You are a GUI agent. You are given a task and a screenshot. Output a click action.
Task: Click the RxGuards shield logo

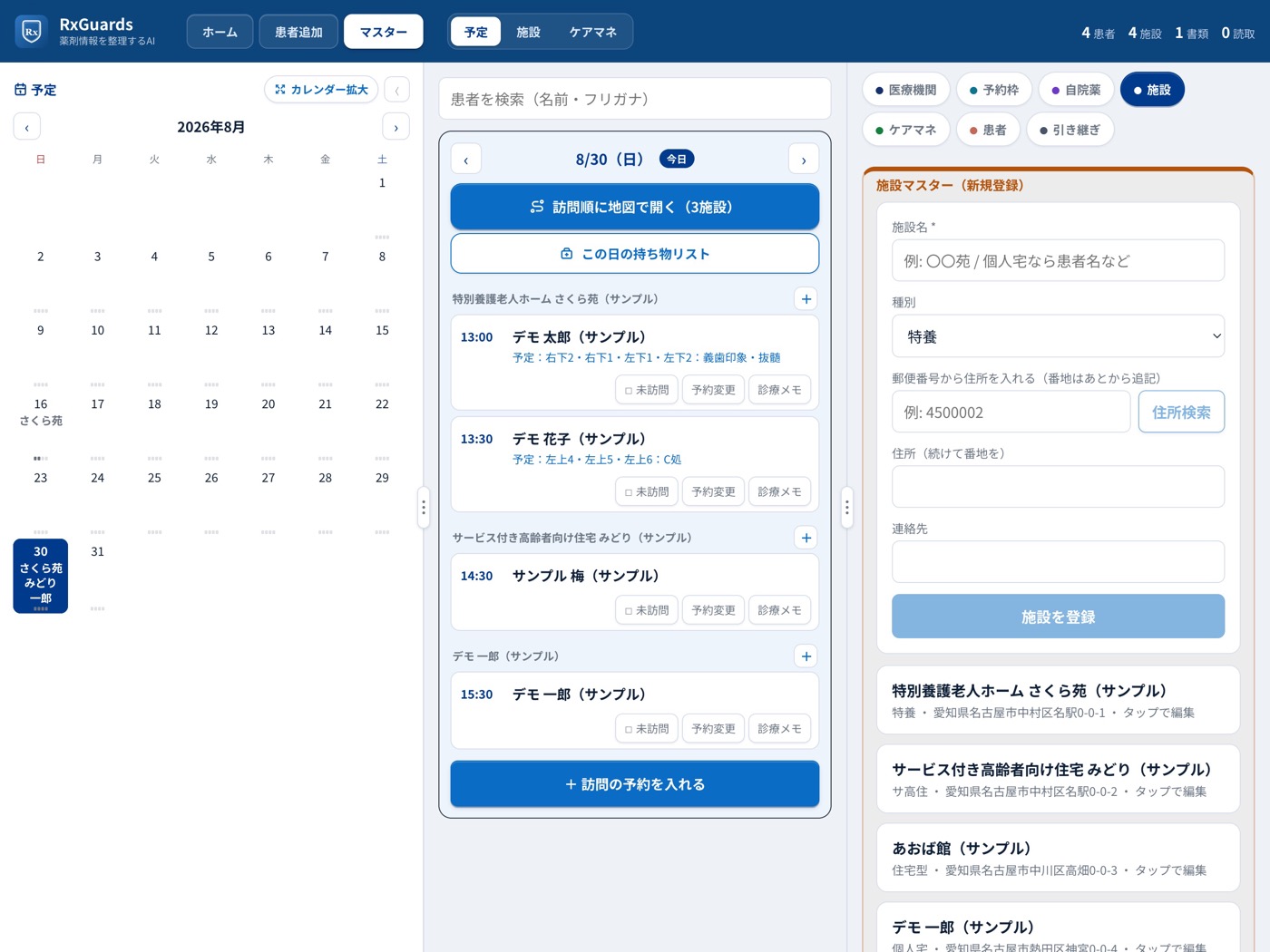pos(31,32)
